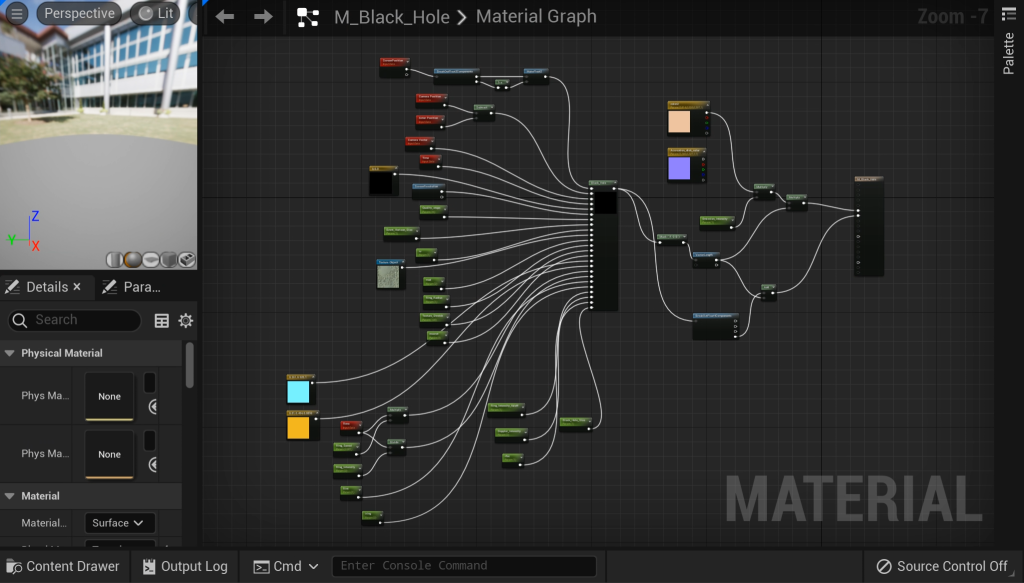Collapse the Physical Material section

[10, 353]
